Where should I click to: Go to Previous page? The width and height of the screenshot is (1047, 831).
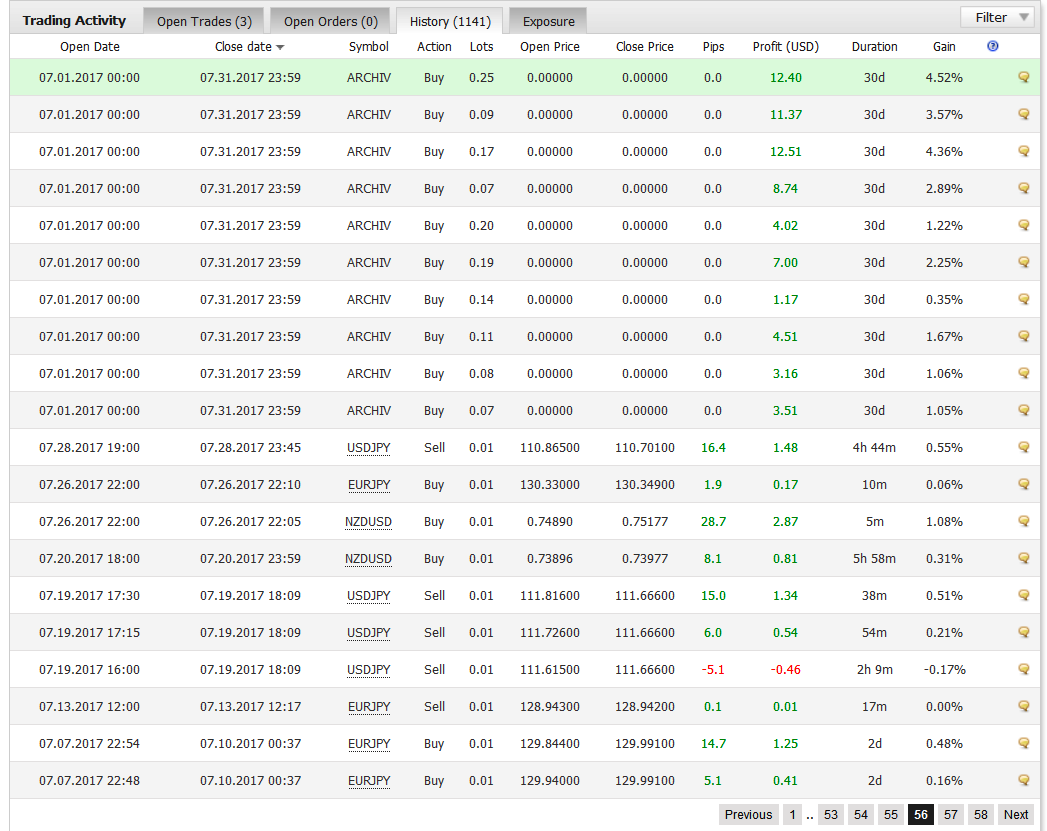coord(748,814)
